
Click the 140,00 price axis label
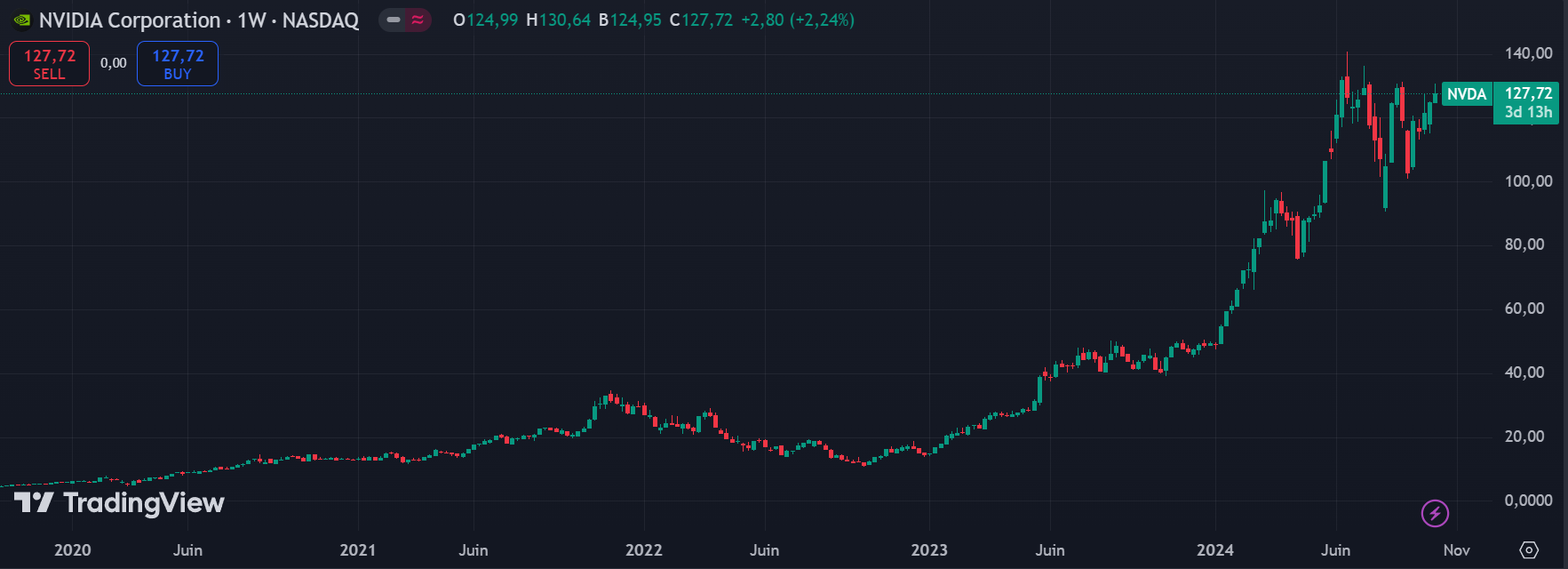(1528, 53)
